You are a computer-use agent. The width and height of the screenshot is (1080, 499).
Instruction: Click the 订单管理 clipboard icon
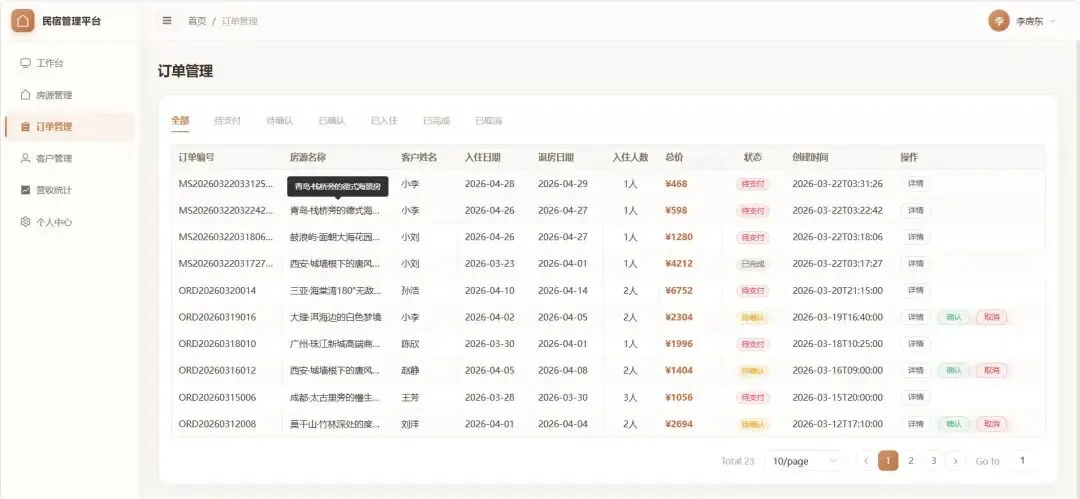[x=25, y=127]
